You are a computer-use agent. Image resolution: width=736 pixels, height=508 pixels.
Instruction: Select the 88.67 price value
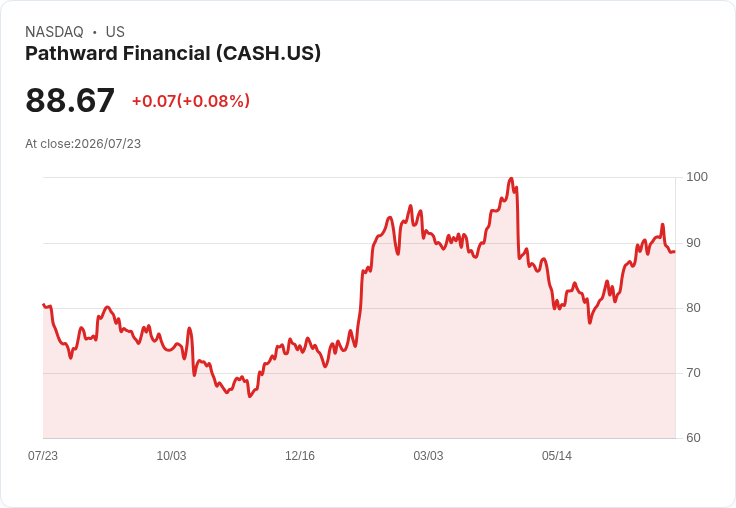70,100
